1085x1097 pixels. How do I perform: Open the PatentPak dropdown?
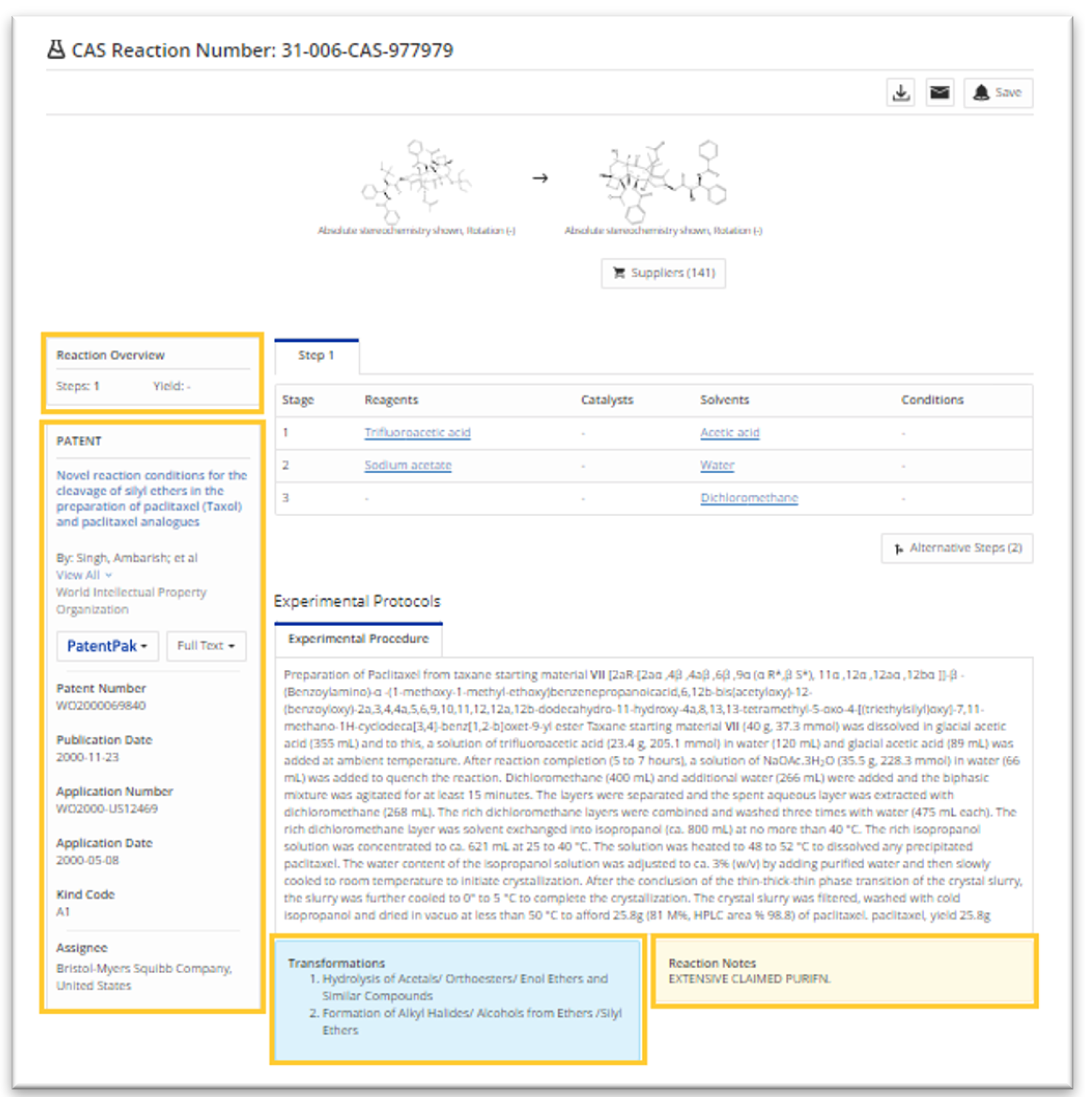pos(107,646)
